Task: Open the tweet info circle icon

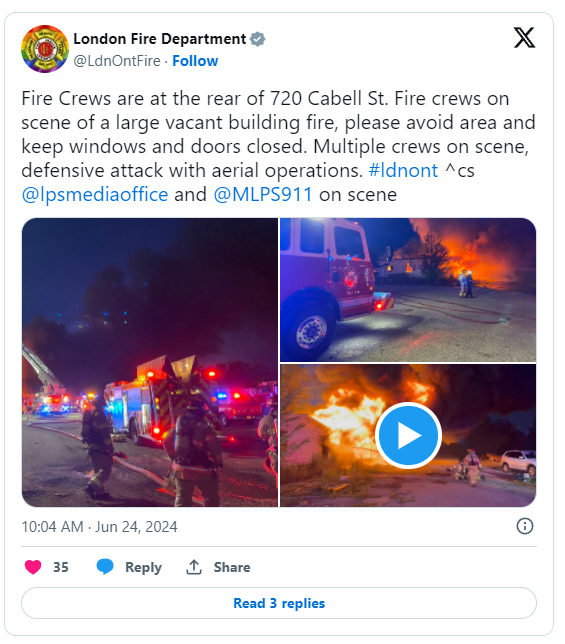Action: tap(525, 526)
